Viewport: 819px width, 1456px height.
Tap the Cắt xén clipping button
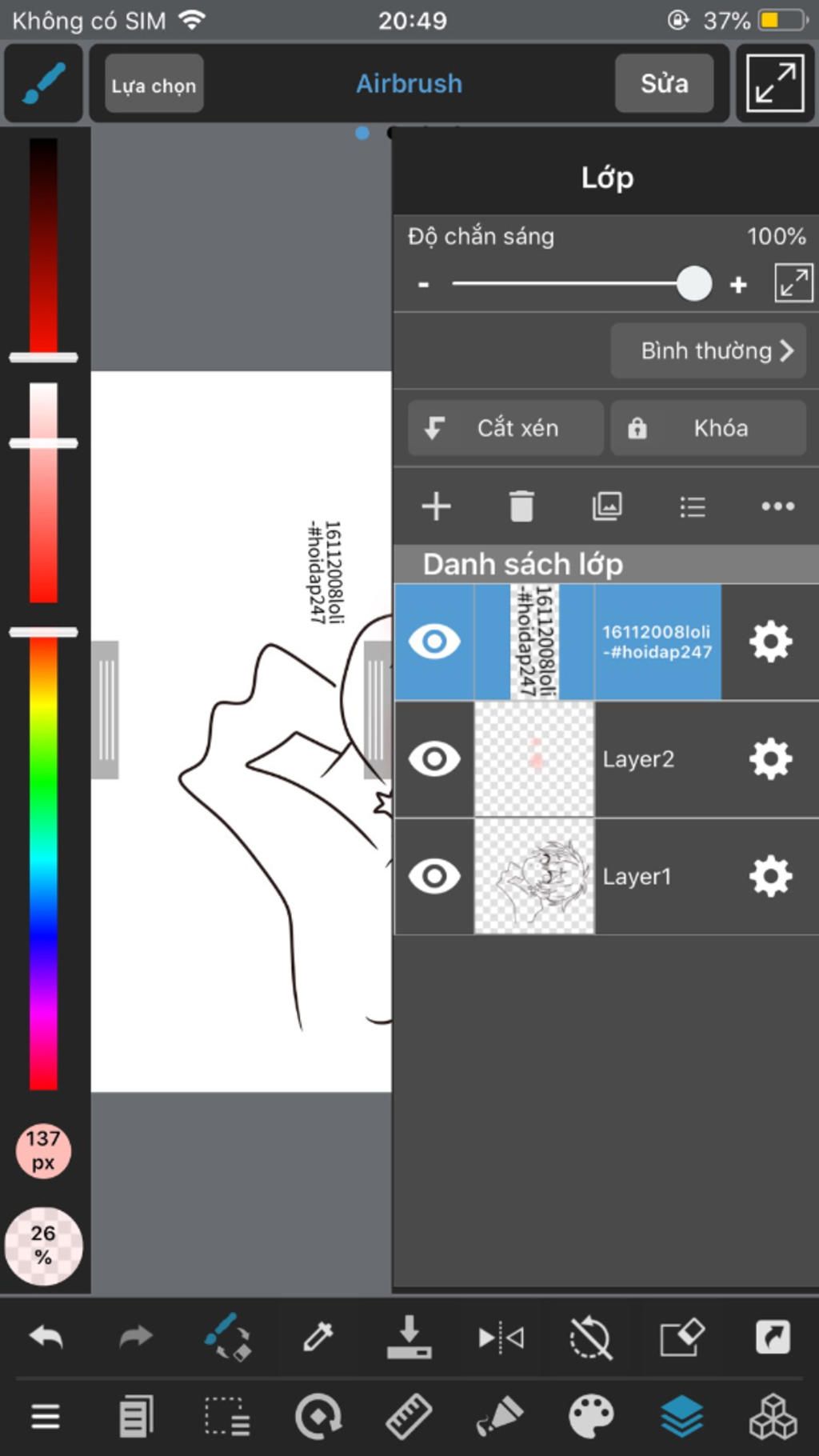(x=505, y=428)
